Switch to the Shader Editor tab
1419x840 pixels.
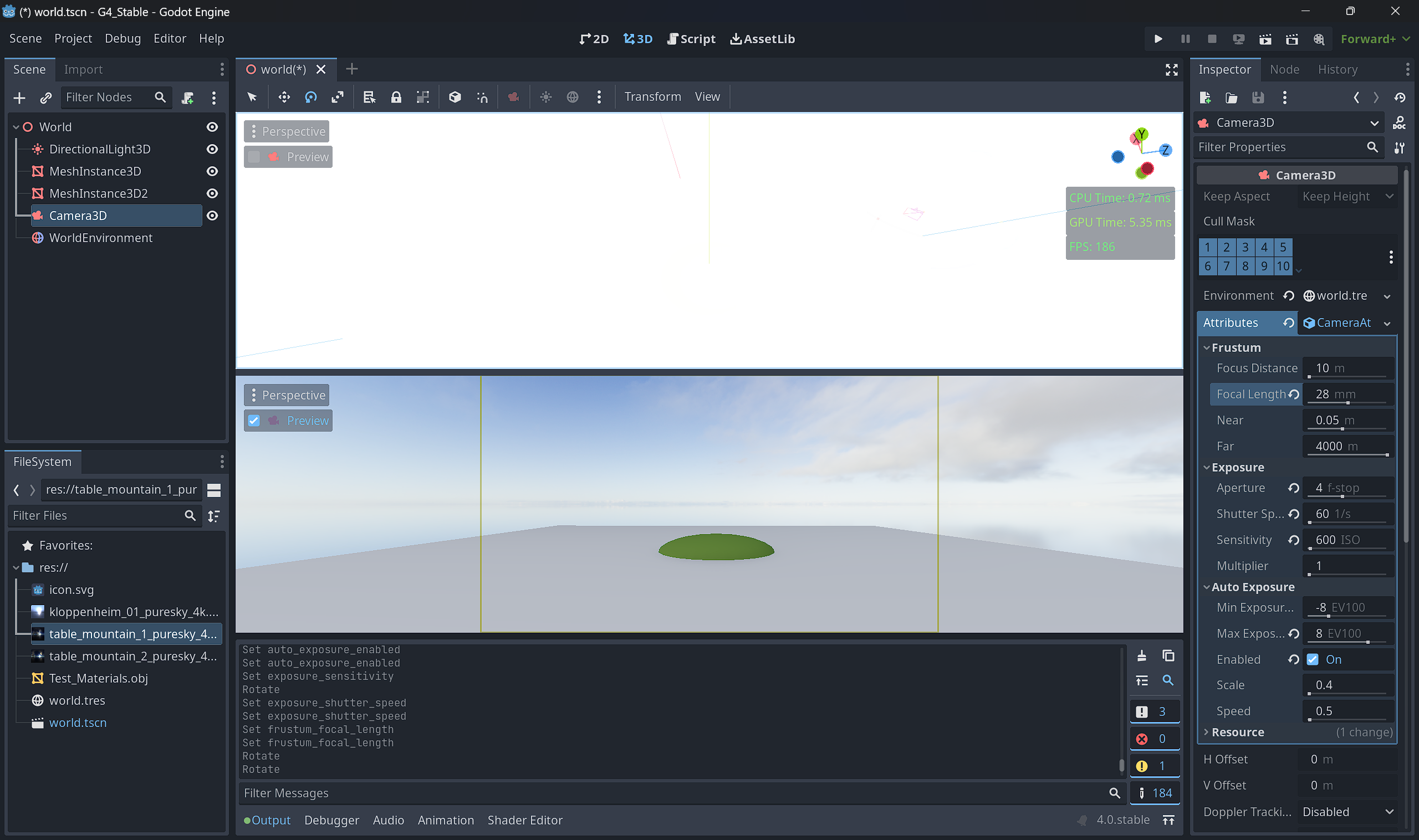(x=524, y=819)
